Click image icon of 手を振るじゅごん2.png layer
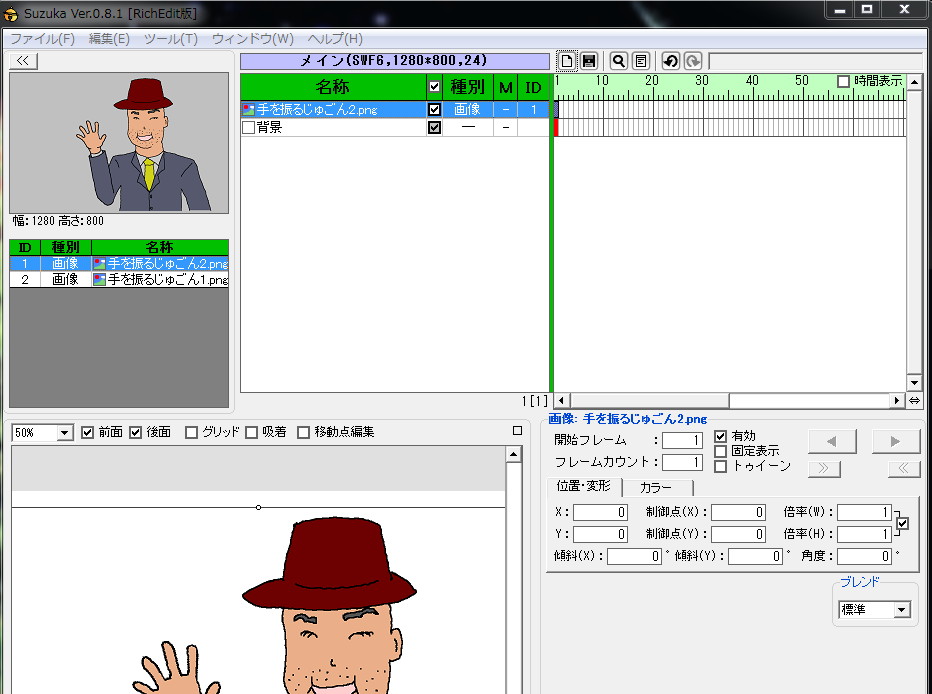The height and width of the screenshot is (694, 932). tap(248, 110)
